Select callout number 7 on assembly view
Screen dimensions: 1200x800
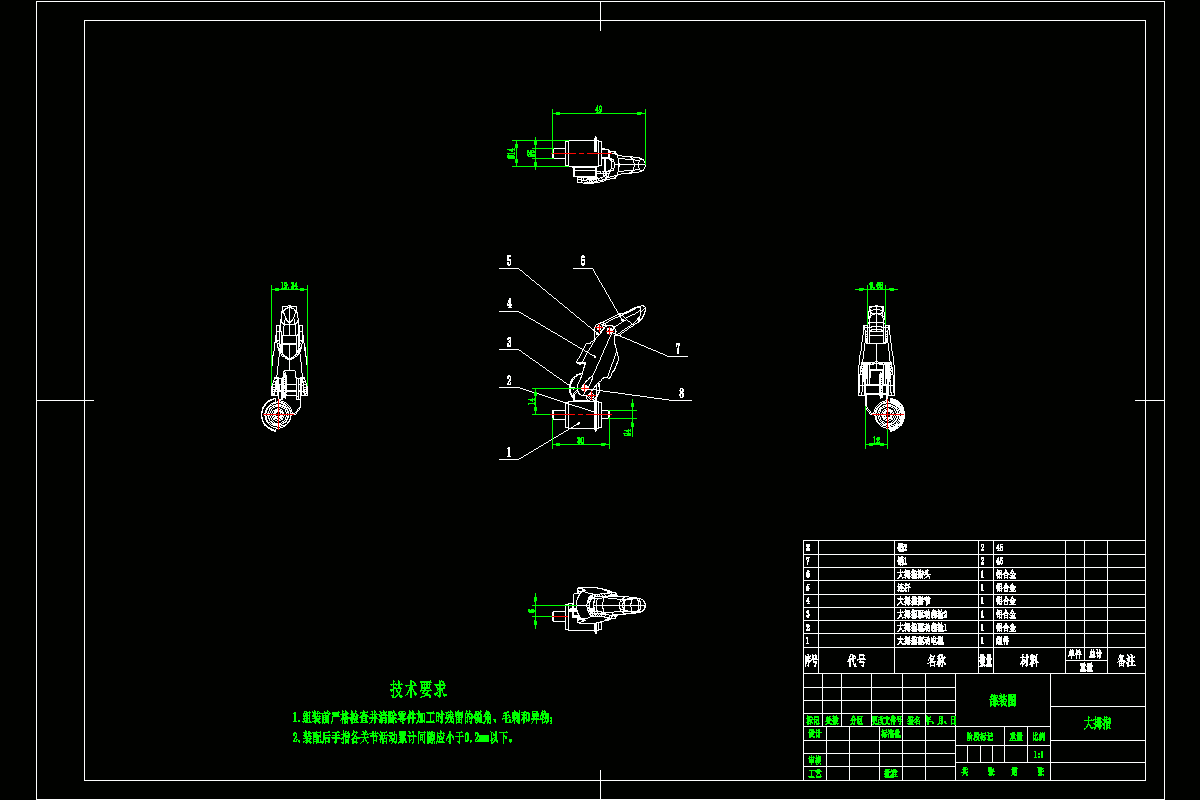click(x=678, y=349)
